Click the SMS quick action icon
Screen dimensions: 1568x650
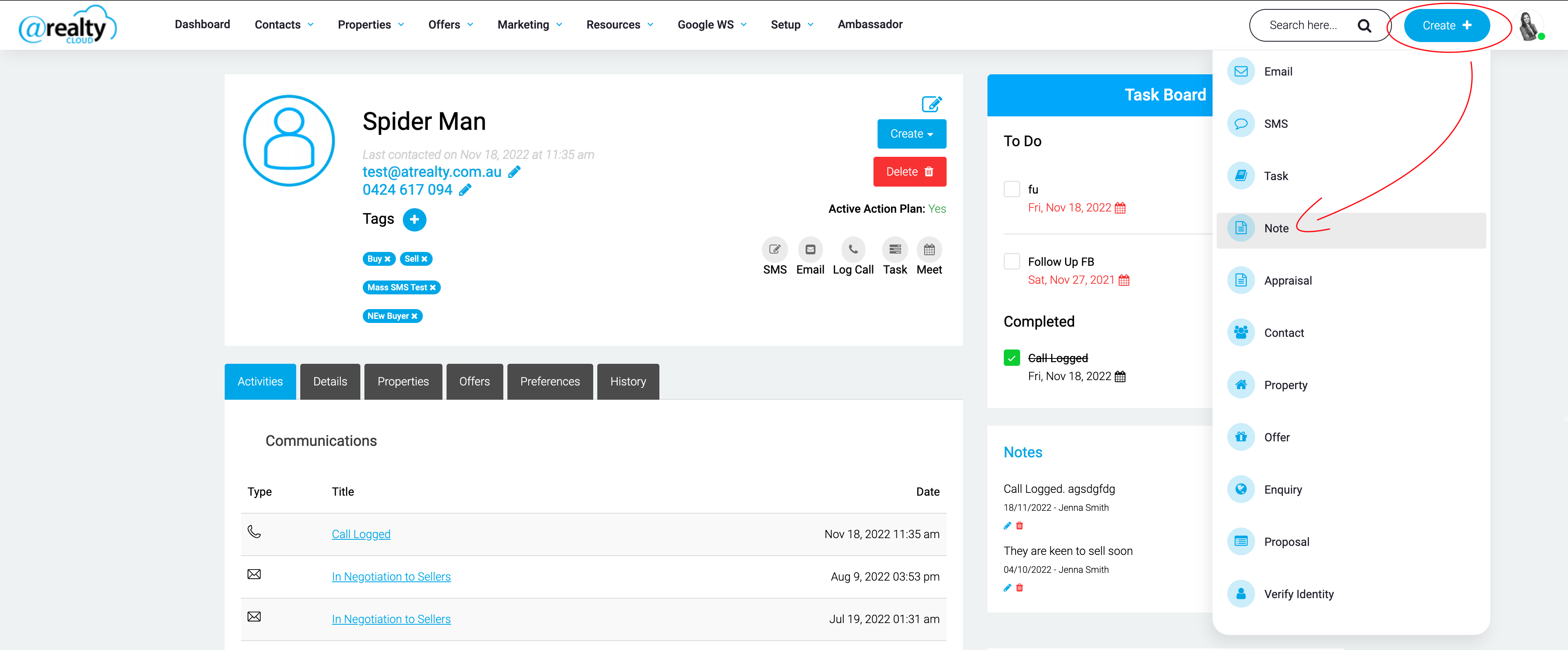click(x=774, y=249)
